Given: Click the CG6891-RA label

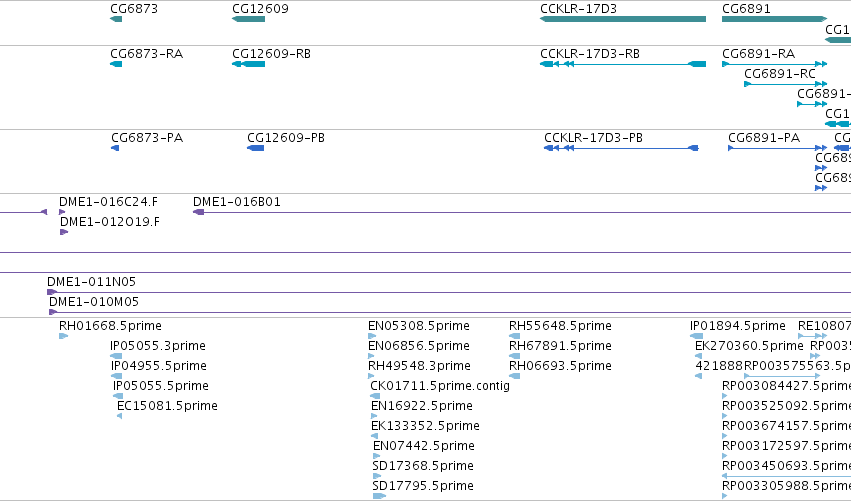Looking at the screenshot, I should coord(758,54).
